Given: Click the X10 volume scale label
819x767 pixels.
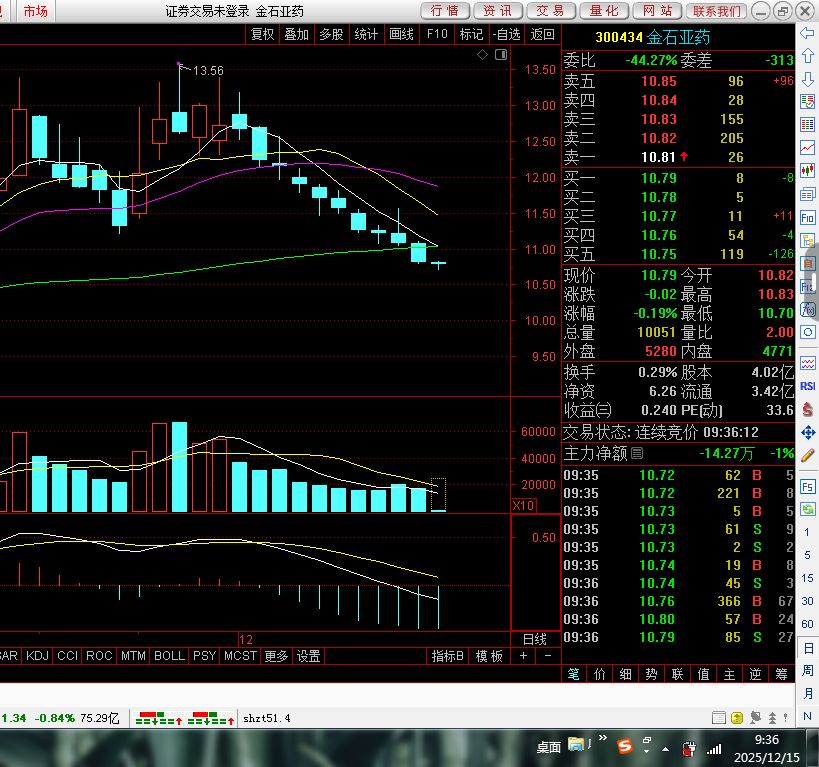Looking at the screenshot, I should (523, 505).
